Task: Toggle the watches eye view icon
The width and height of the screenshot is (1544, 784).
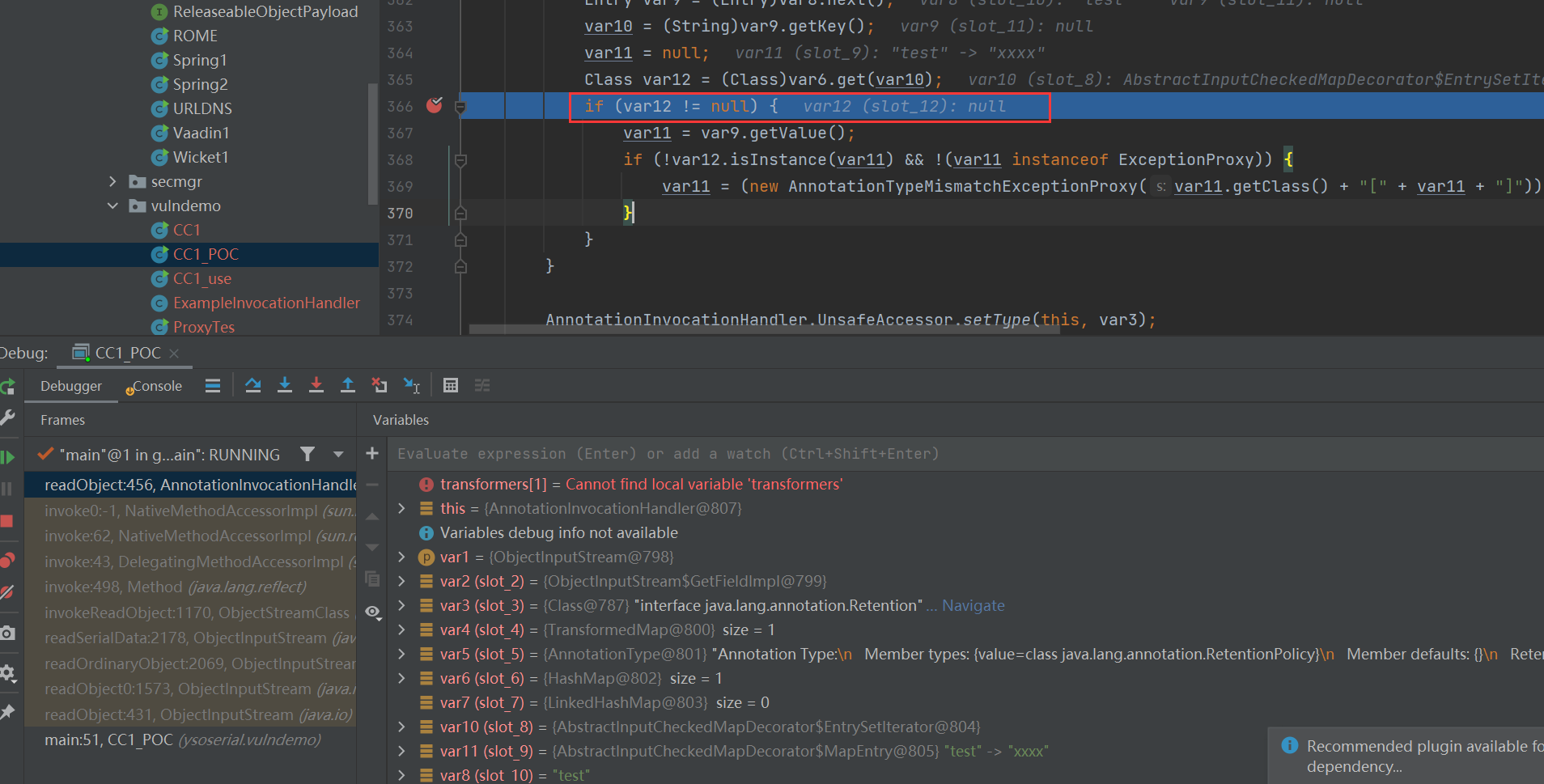Action: pyautogui.click(x=372, y=612)
